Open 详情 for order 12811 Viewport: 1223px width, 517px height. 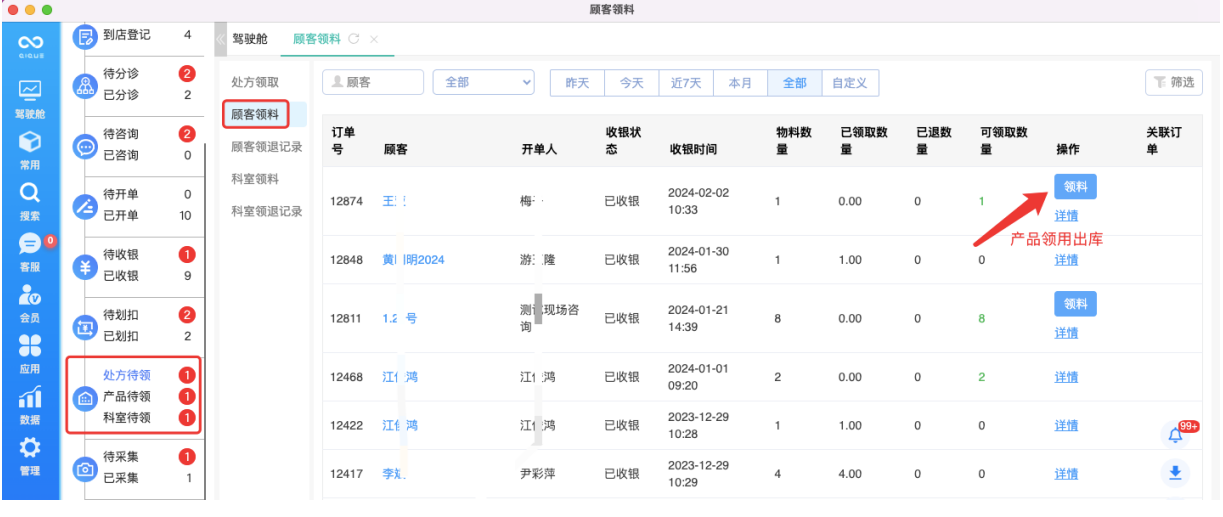[x=1066, y=333]
